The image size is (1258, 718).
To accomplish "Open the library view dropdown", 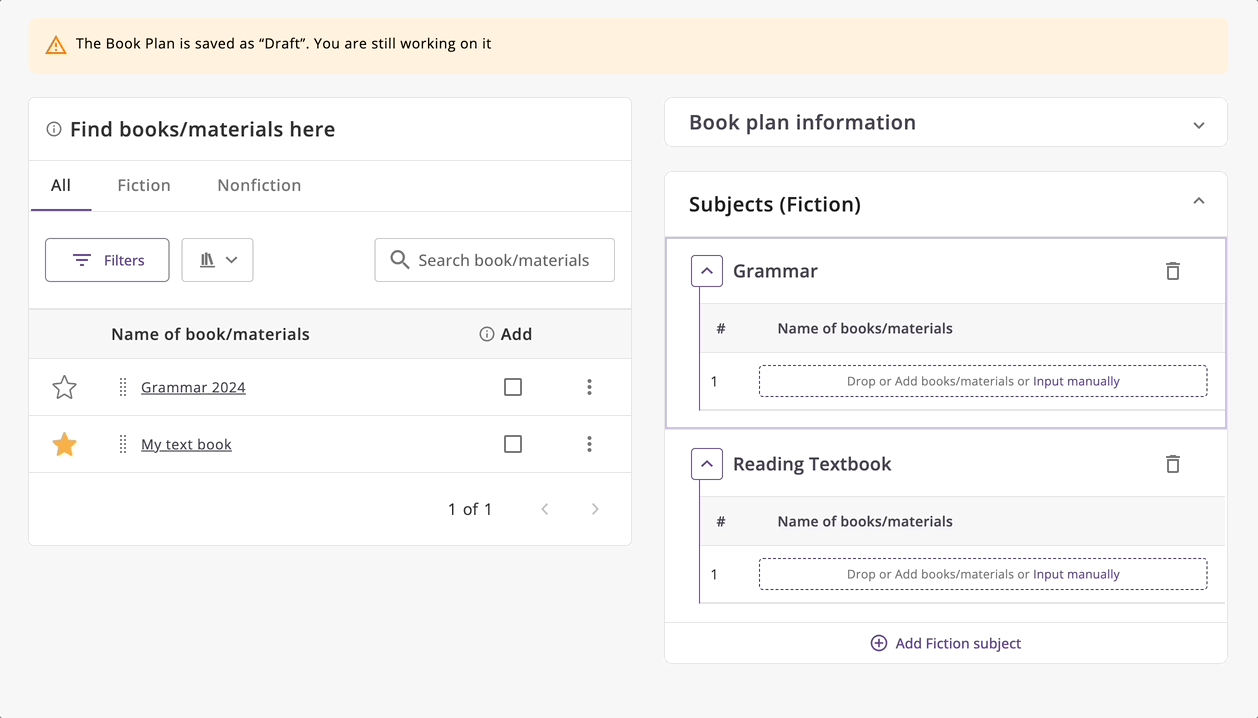I will (217, 260).
